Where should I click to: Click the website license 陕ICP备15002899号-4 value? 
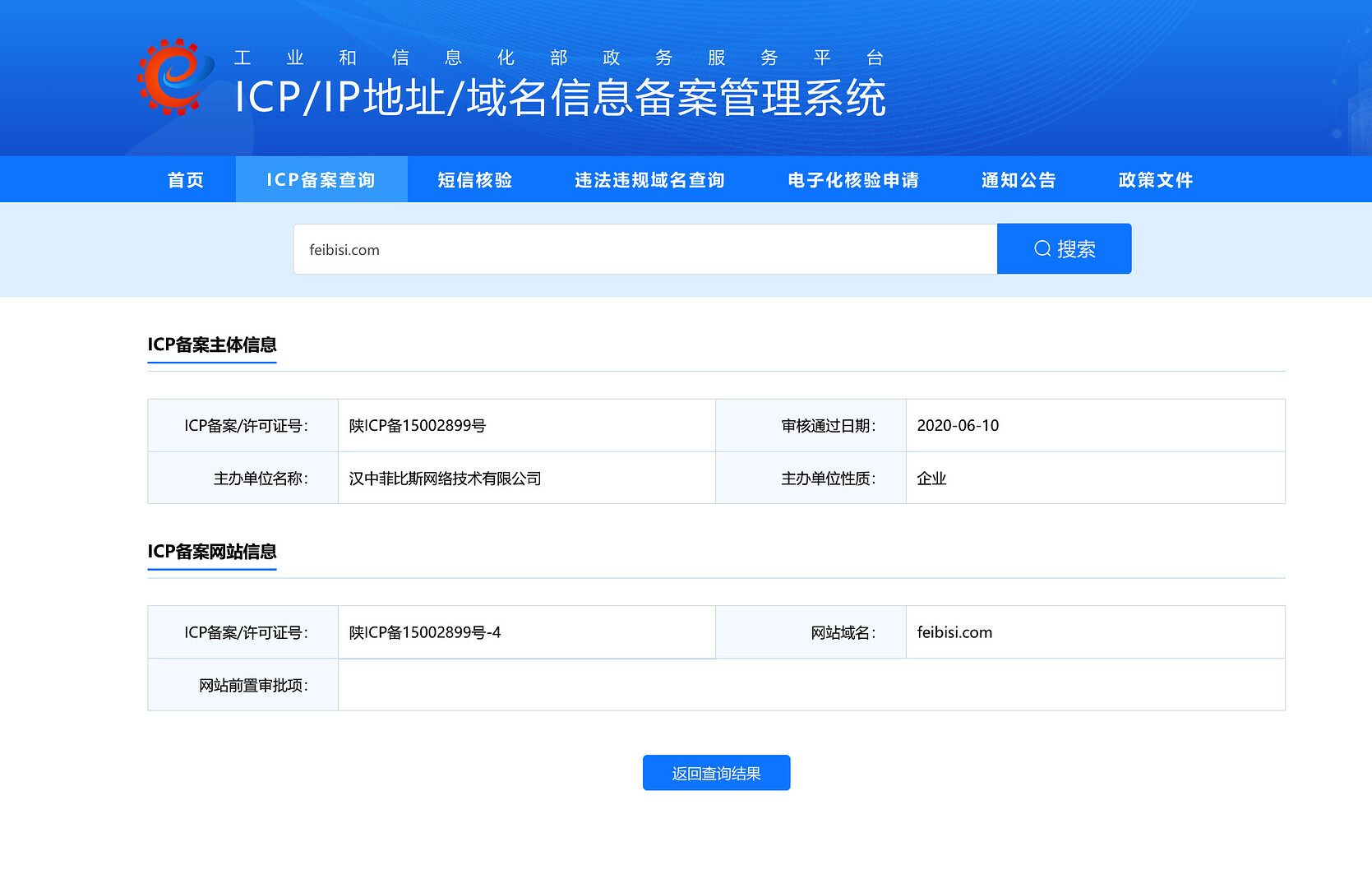[425, 633]
